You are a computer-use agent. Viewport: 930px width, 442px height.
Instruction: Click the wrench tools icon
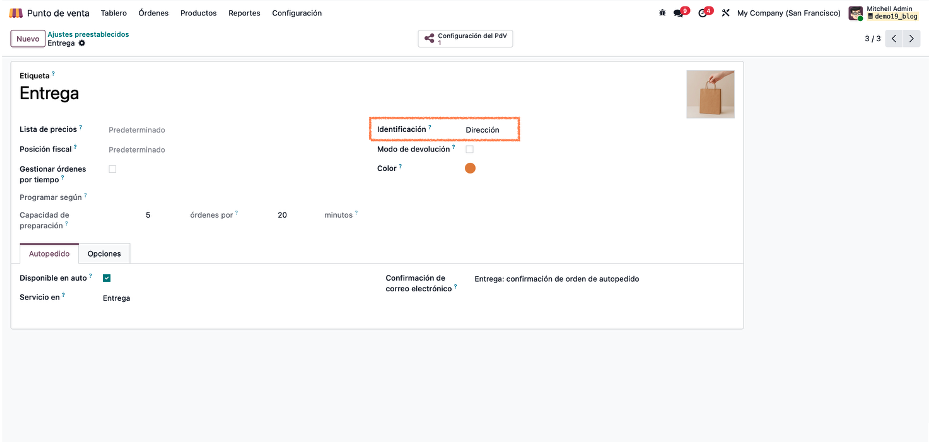pyautogui.click(x=725, y=13)
